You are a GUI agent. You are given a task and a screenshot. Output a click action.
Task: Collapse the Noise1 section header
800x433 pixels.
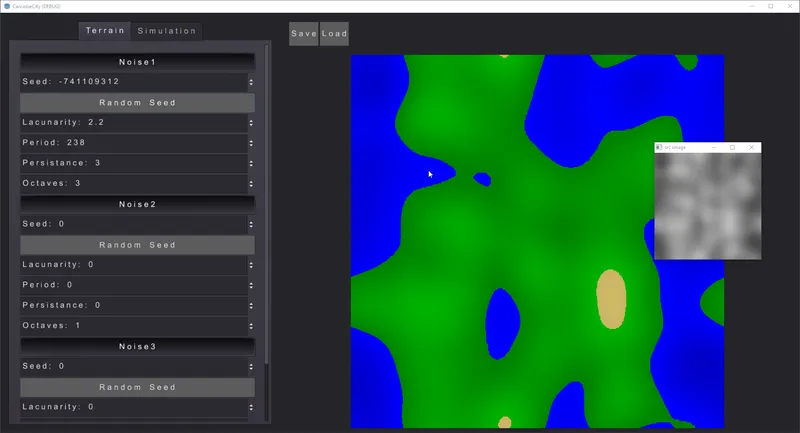point(137,62)
